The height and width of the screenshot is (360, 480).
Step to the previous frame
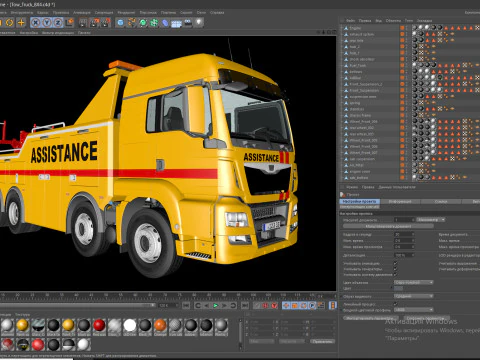pyautogui.click(x=206, y=305)
